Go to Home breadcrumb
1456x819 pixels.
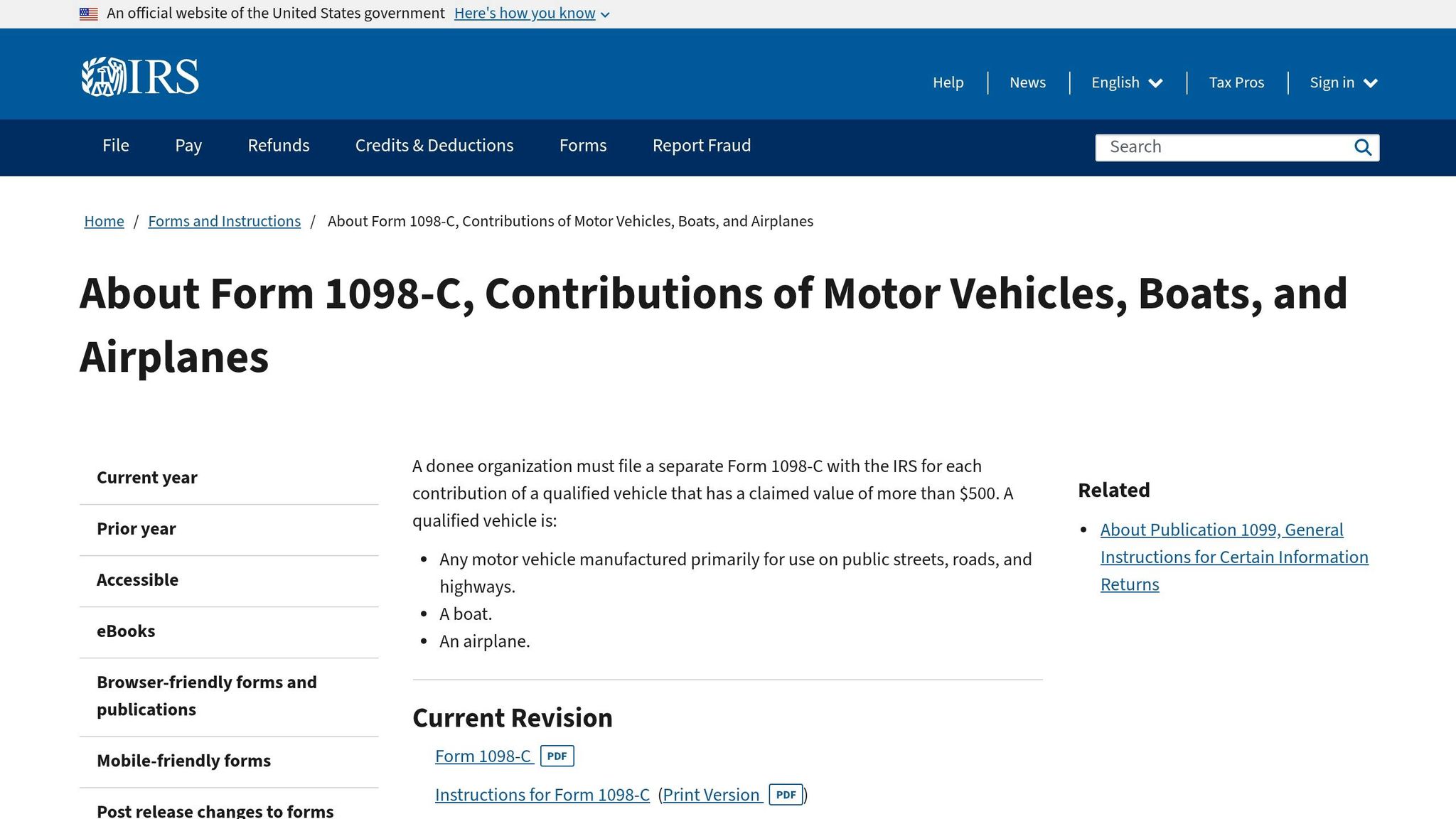click(x=104, y=221)
